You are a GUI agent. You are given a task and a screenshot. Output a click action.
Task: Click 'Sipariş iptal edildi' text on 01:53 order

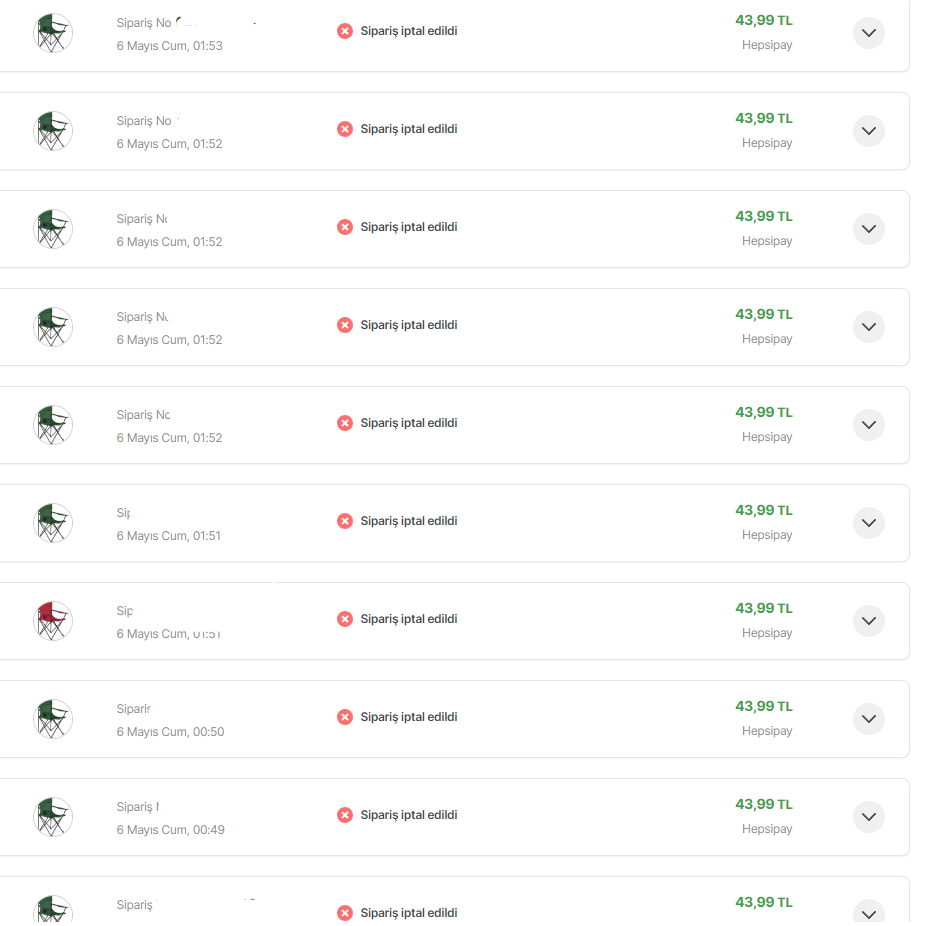pyautogui.click(x=408, y=31)
